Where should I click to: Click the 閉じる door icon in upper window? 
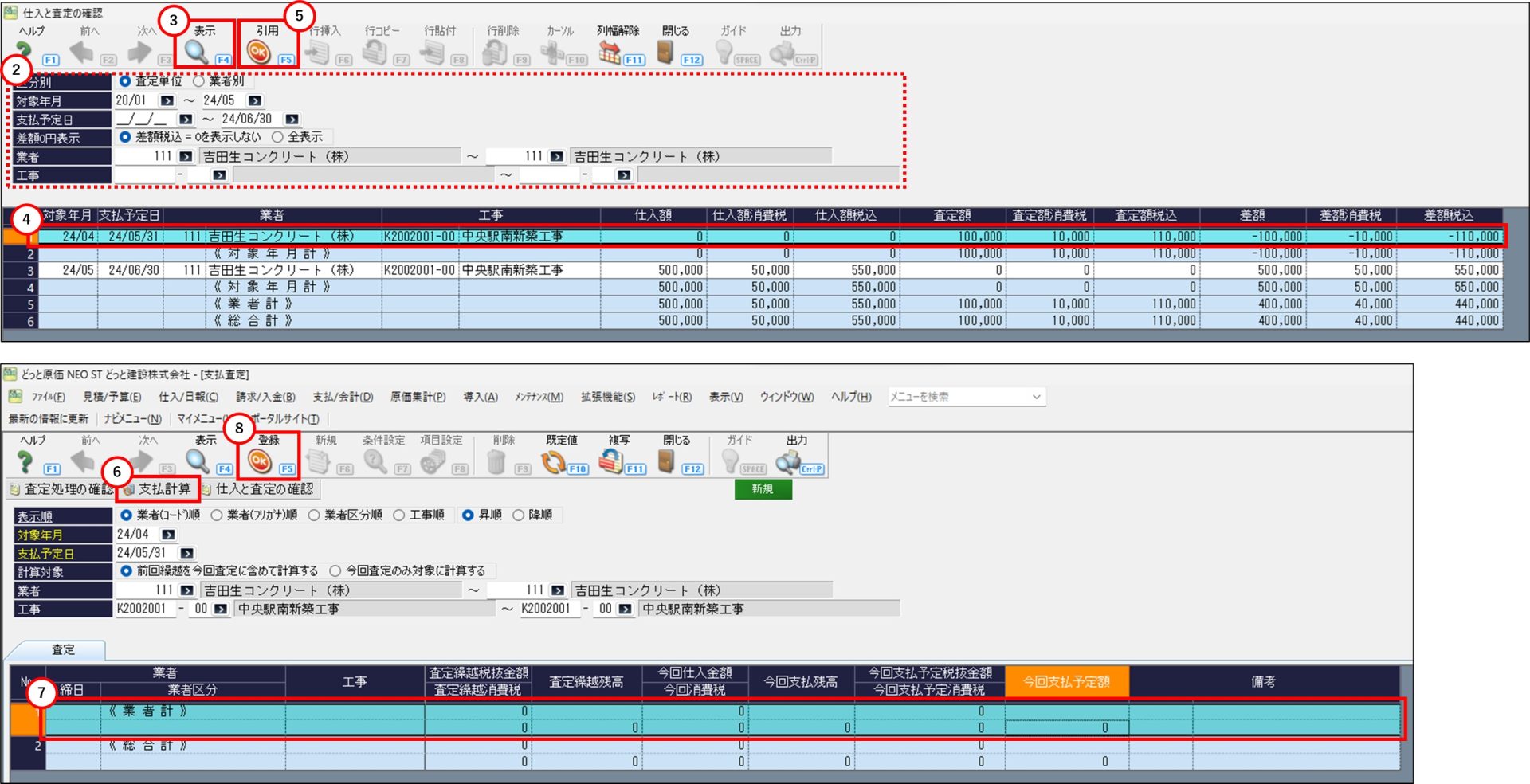click(665, 52)
